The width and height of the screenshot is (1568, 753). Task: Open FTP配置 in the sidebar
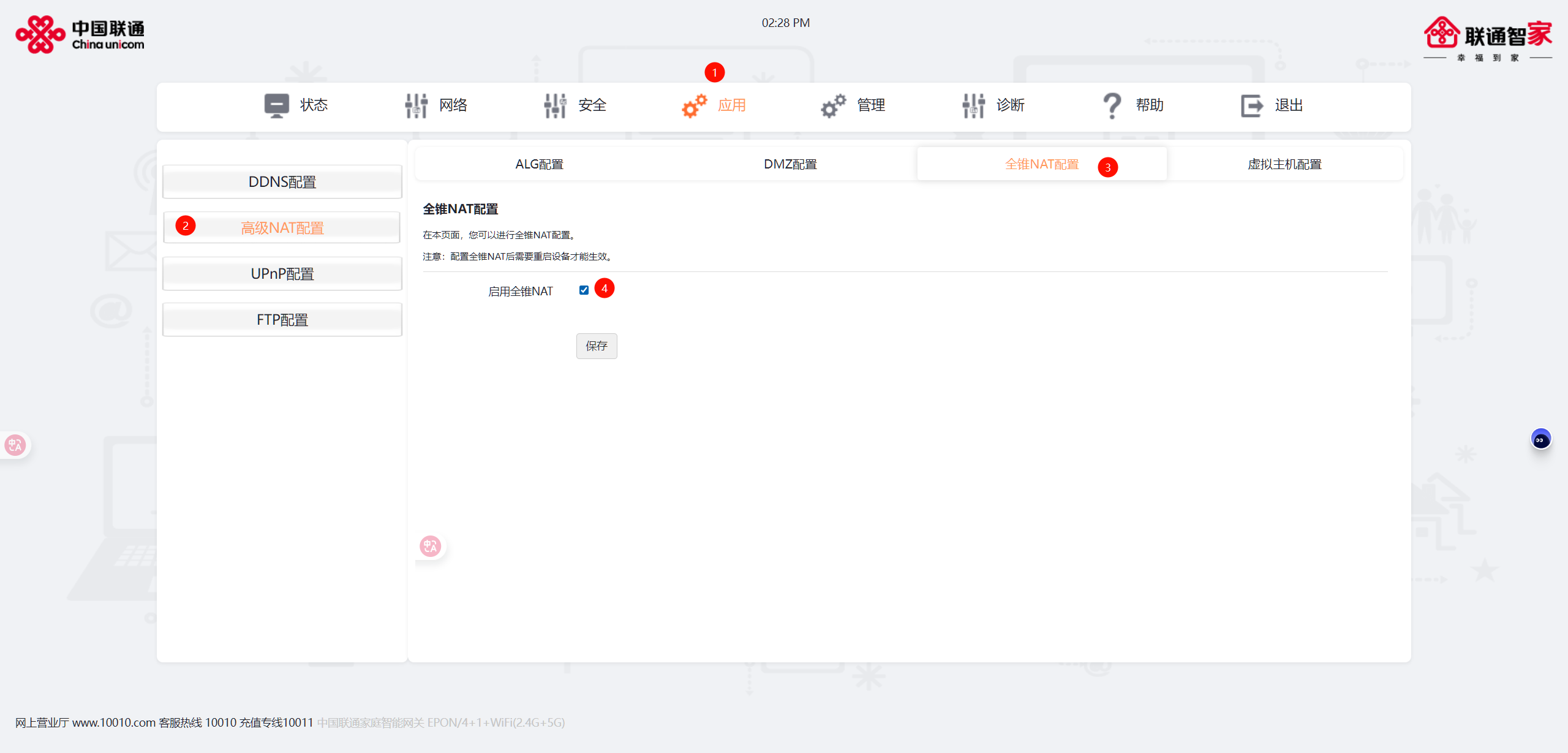tap(282, 320)
